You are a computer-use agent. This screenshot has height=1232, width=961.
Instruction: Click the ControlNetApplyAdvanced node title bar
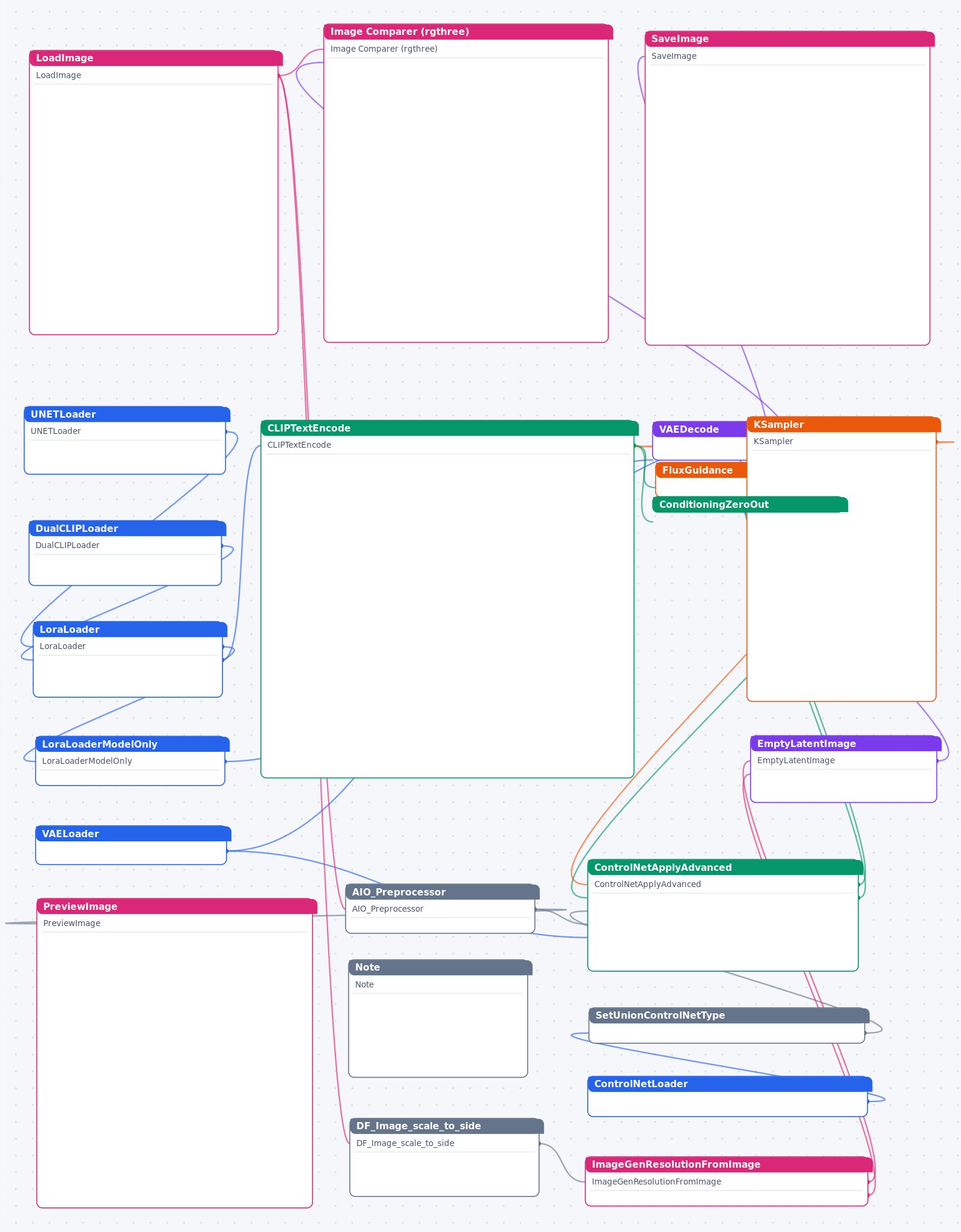725,868
